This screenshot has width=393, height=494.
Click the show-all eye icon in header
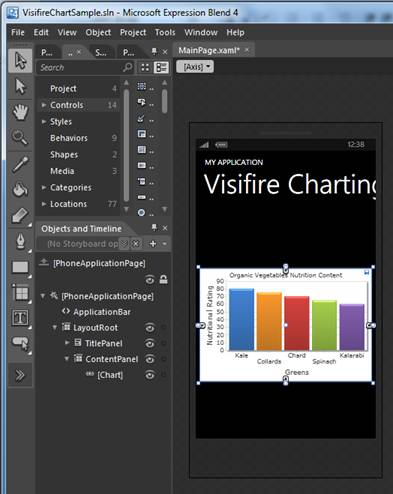coord(150,280)
